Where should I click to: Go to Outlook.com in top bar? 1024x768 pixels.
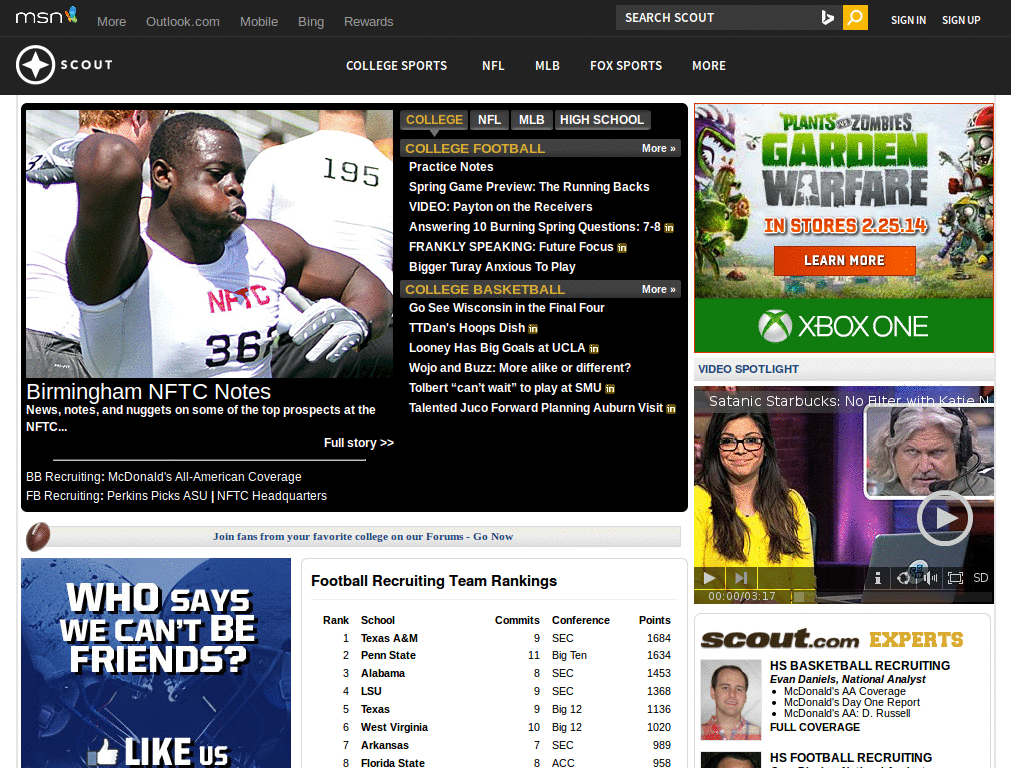pos(183,22)
